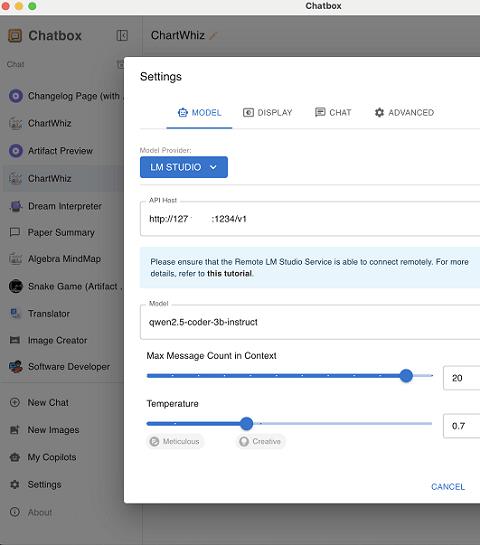Collapse the sidebar with the panel icon
The image size is (480, 545).
(x=122, y=35)
